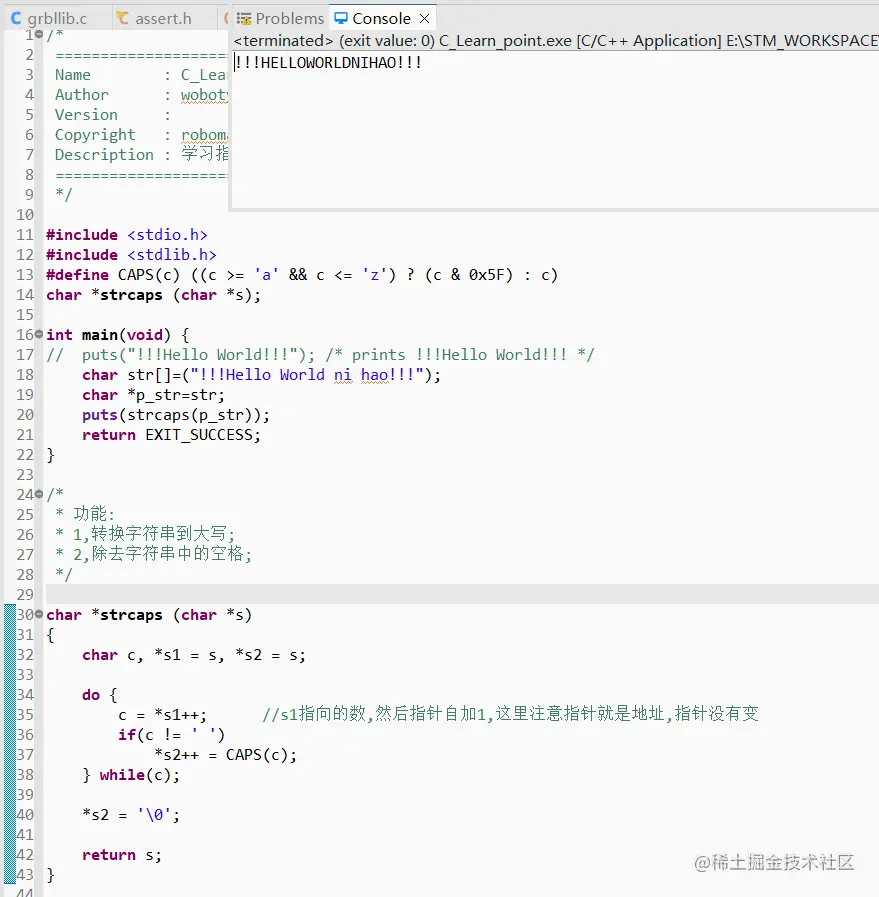The image size is (879, 897).
Task: Click the commented puts line 17
Action: 320,355
